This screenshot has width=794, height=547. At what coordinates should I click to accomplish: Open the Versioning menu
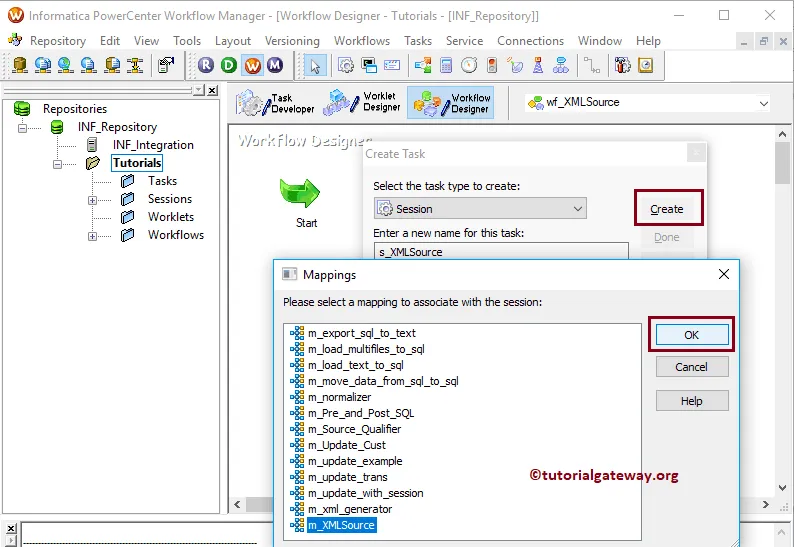[292, 41]
